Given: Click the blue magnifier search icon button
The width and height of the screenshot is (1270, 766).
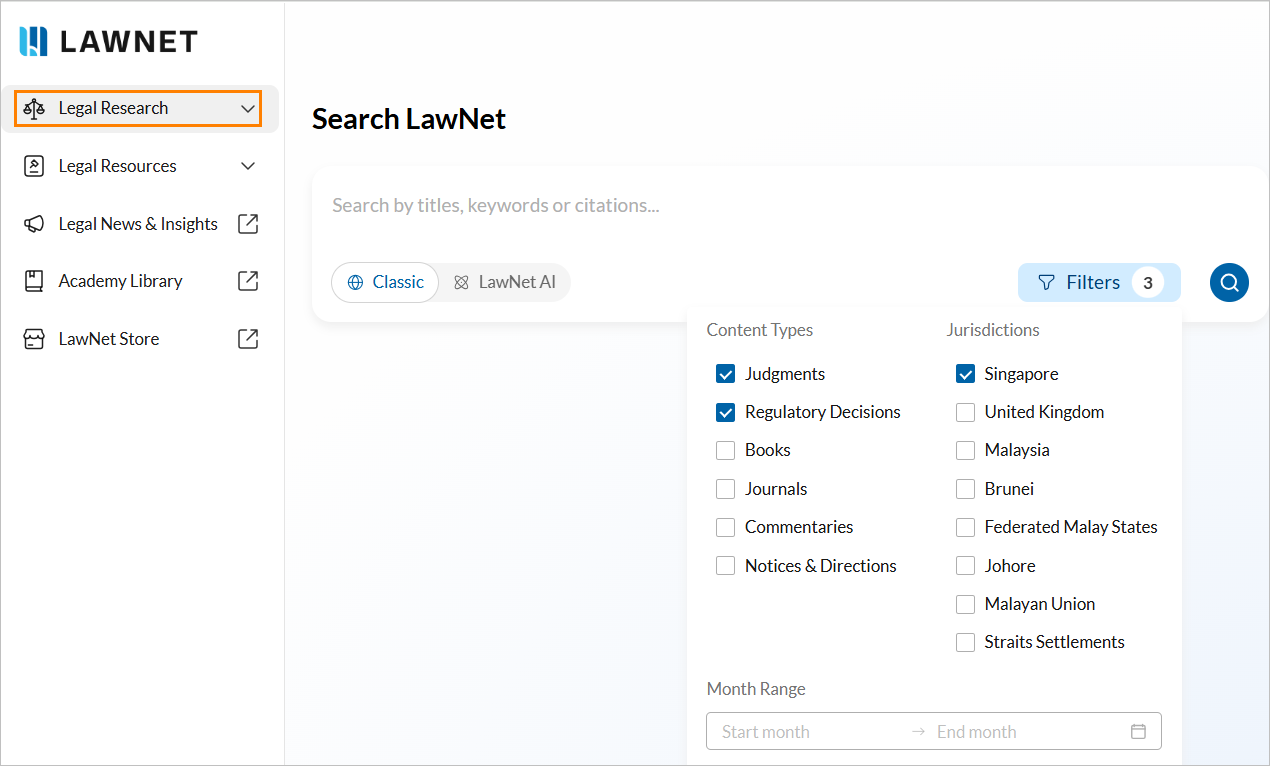Looking at the screenshot, I should (x=1229, y=282).
